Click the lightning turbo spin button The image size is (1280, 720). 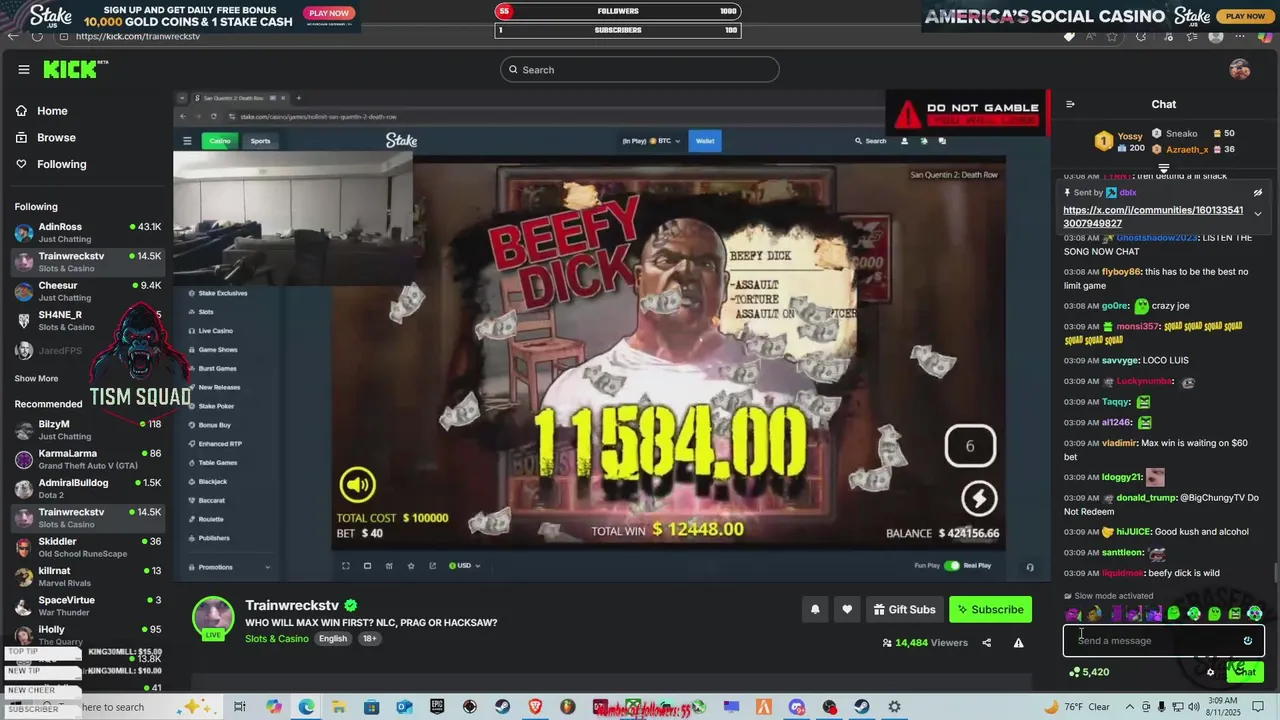point(979,498)
